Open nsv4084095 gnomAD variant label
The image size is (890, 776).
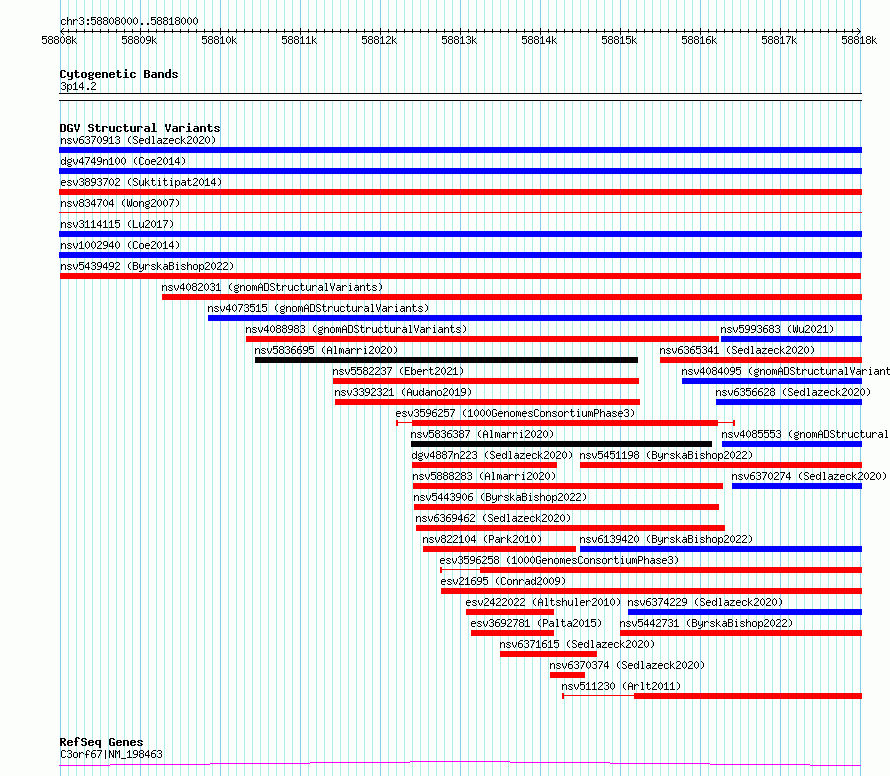pyautogui.click(x=786, y=371)
